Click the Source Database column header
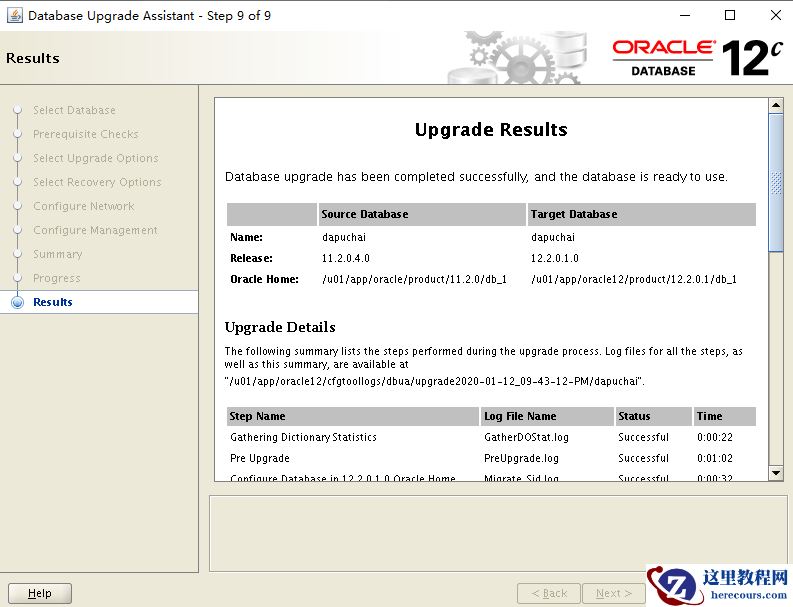This screenshot has width=793, height=607. coord(422,214)
